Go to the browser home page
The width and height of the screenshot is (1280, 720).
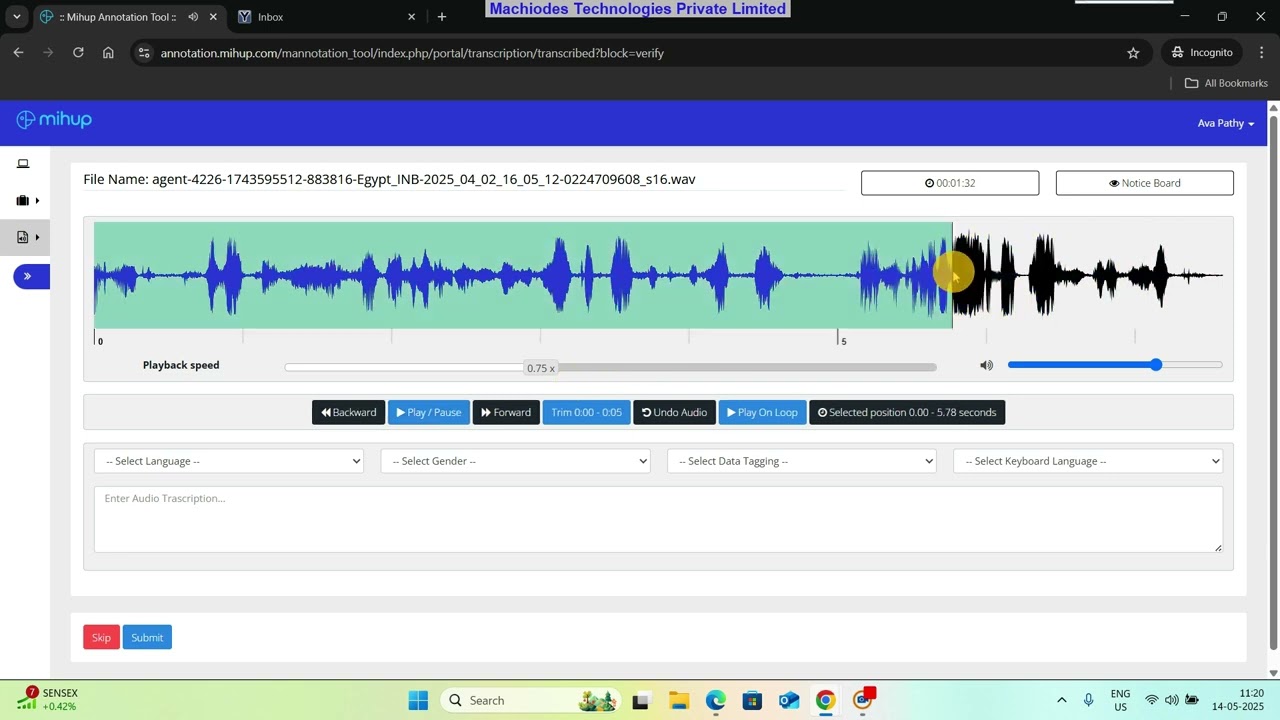pos(108,53)
